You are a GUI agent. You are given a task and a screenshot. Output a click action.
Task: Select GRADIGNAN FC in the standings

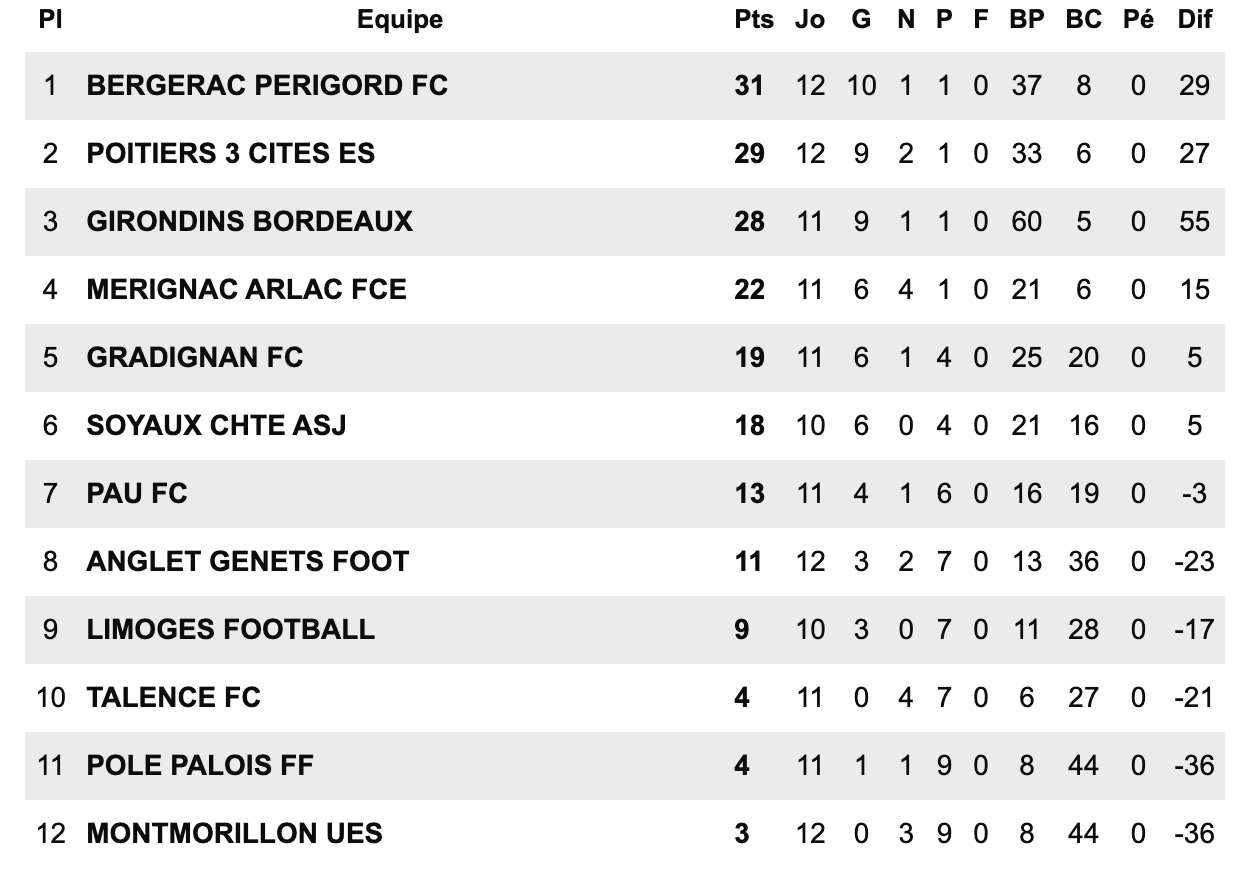click(195, 358)
